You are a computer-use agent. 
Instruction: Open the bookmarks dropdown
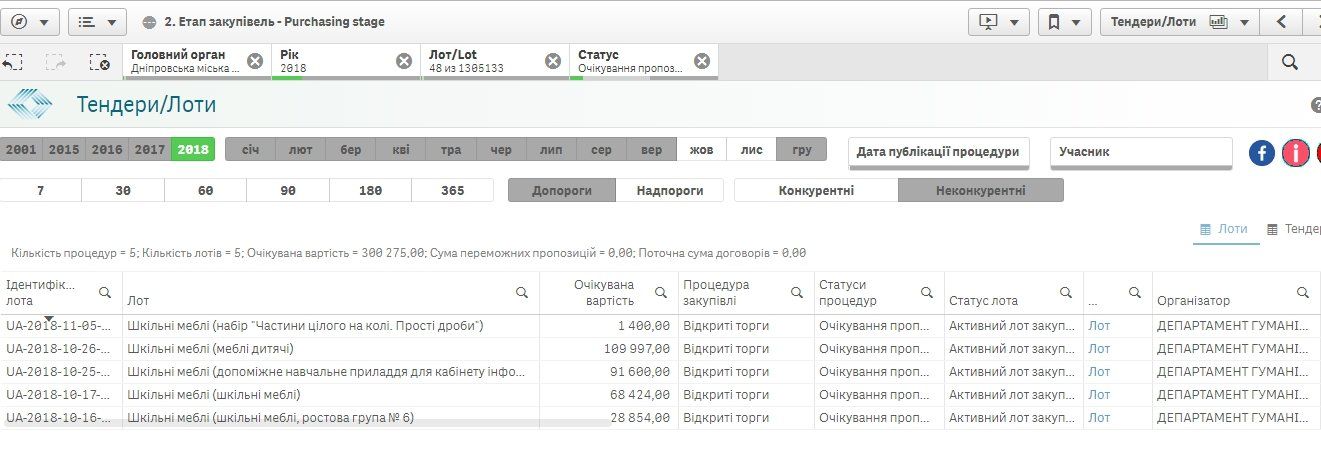1064,21
